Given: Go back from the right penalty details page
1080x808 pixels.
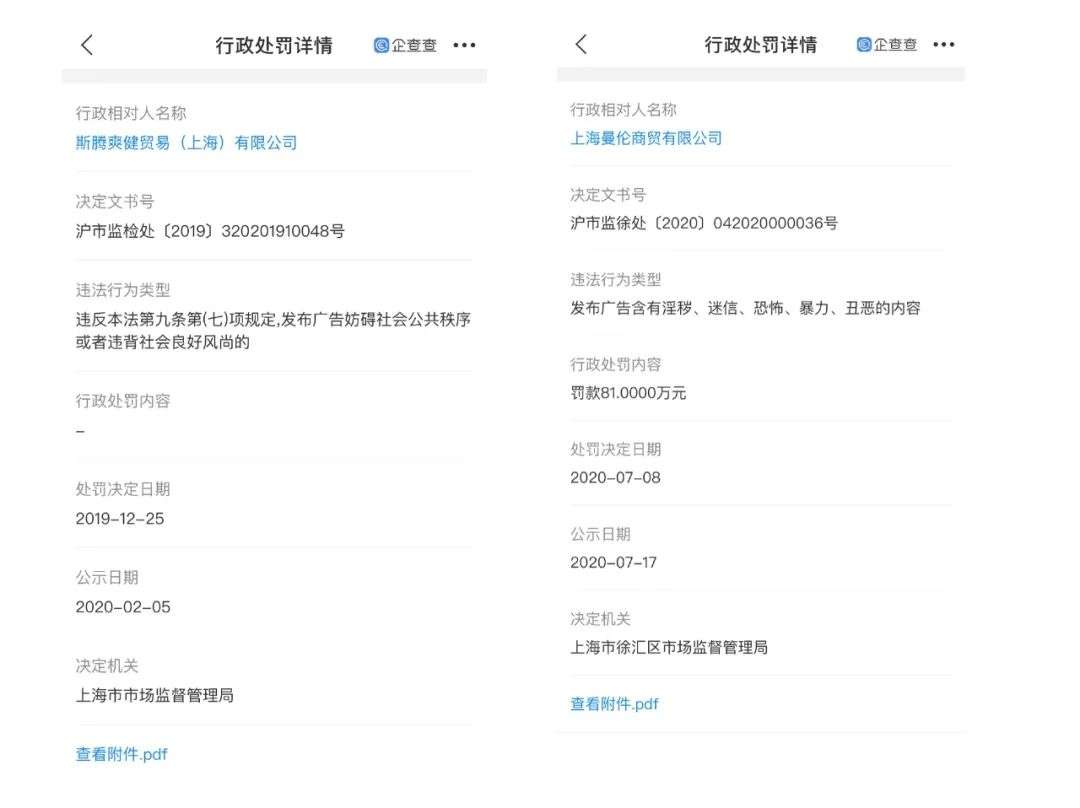Looking at the screenshot, I should click(581, 44).
